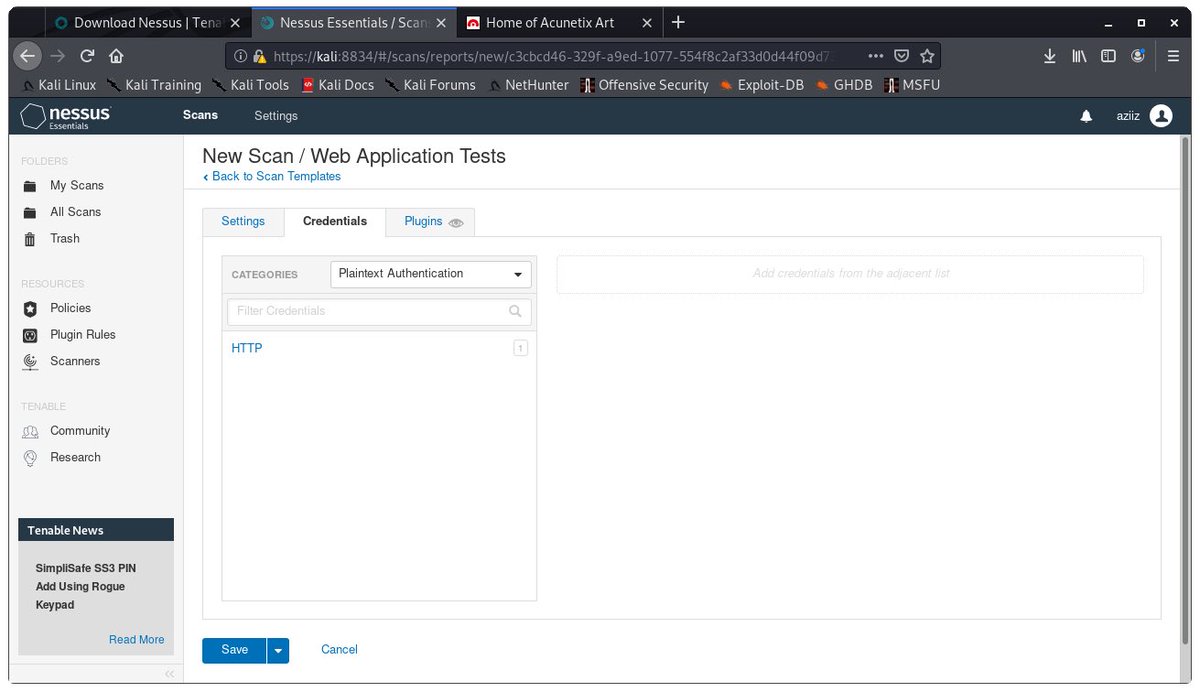Open the page actions three-dots menu
The height and width of the screenshot is (692, 1200).
click(875, 56)
